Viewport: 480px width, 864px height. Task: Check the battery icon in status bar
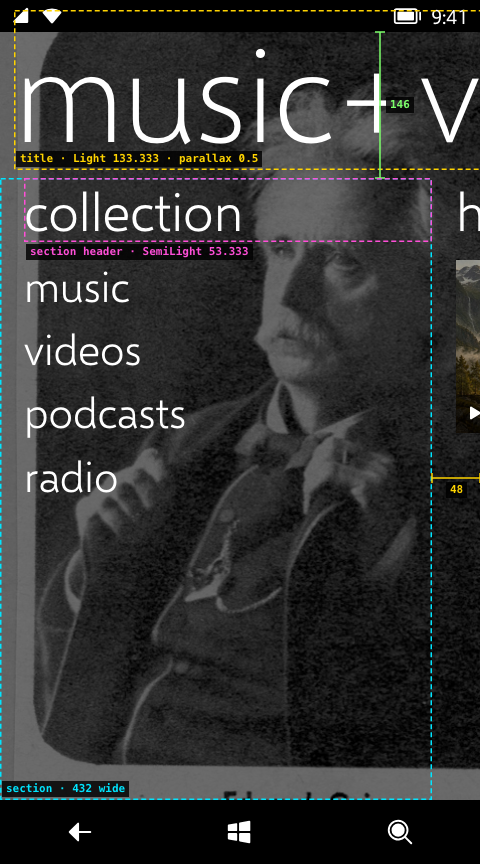(x=407, y=17)
